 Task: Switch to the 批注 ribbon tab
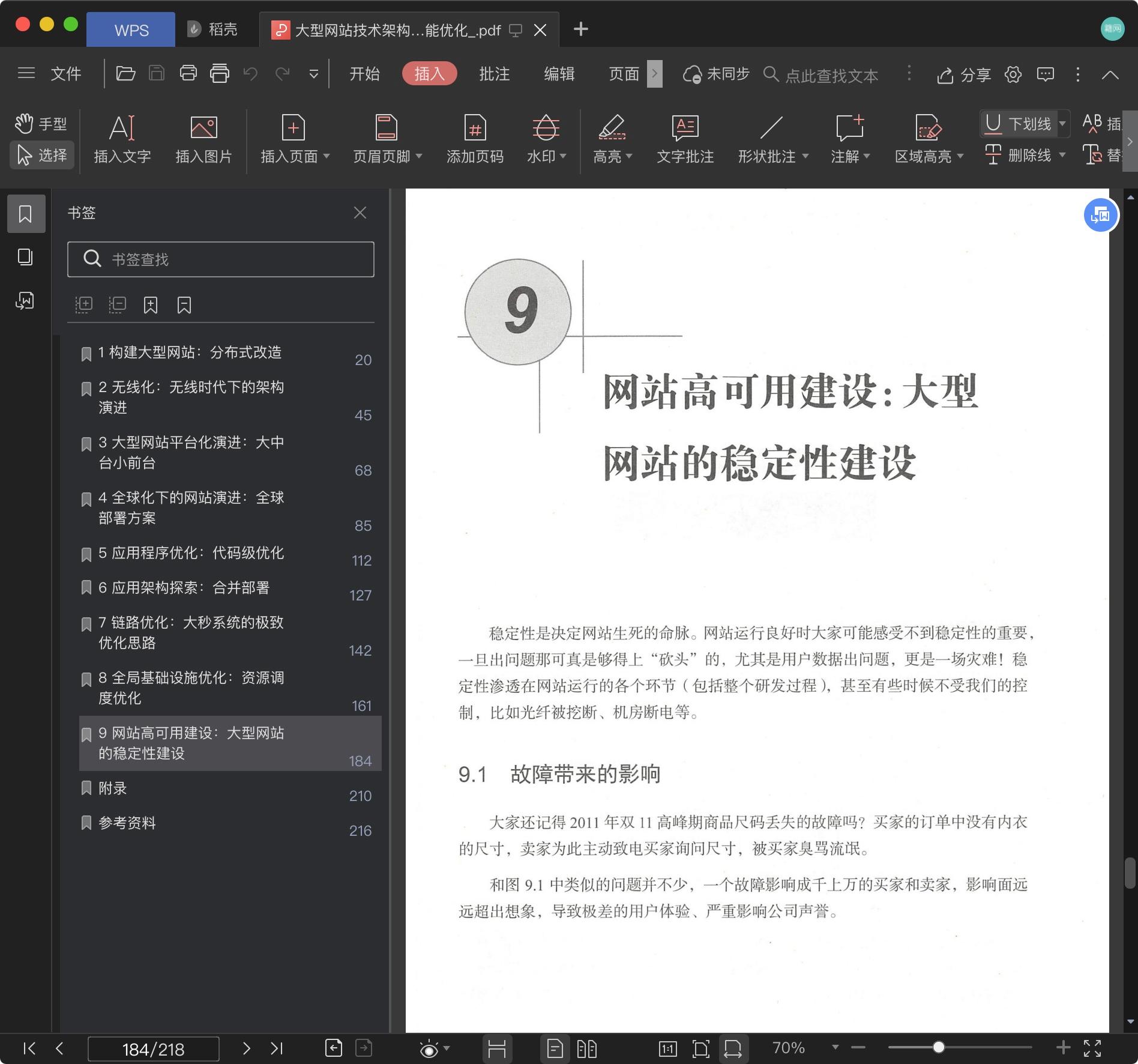point(494,74)
